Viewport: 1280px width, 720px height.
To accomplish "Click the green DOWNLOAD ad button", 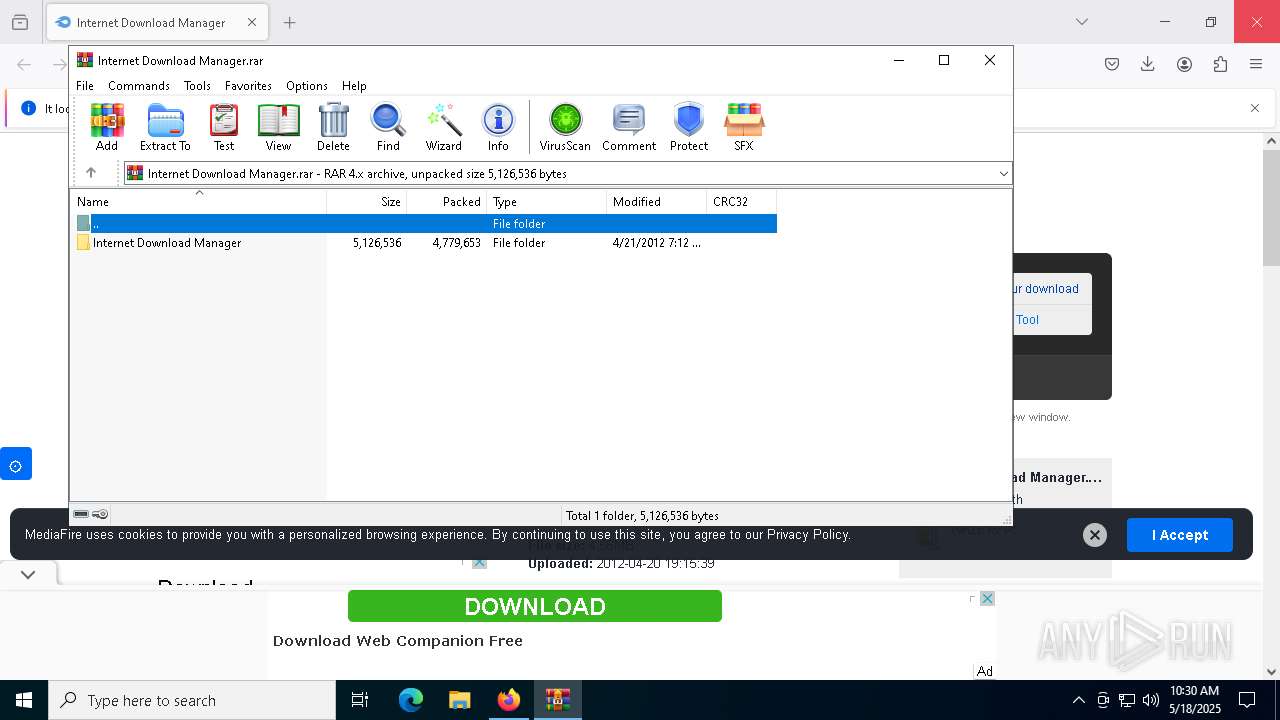I will pos(535,606).
